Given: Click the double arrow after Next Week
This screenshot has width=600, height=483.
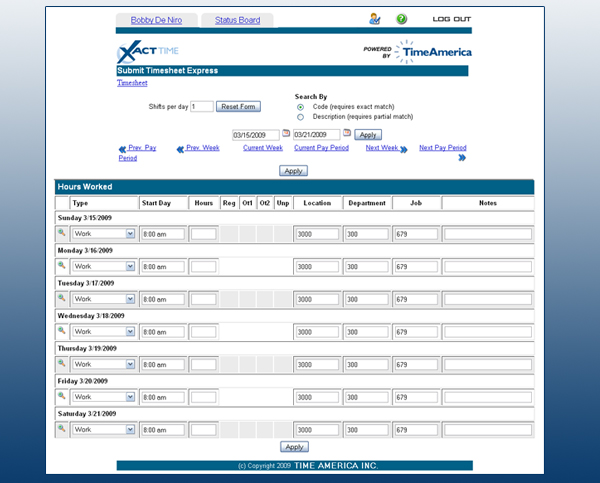Looking at the screenshot, I should click(x=404, y=149).
